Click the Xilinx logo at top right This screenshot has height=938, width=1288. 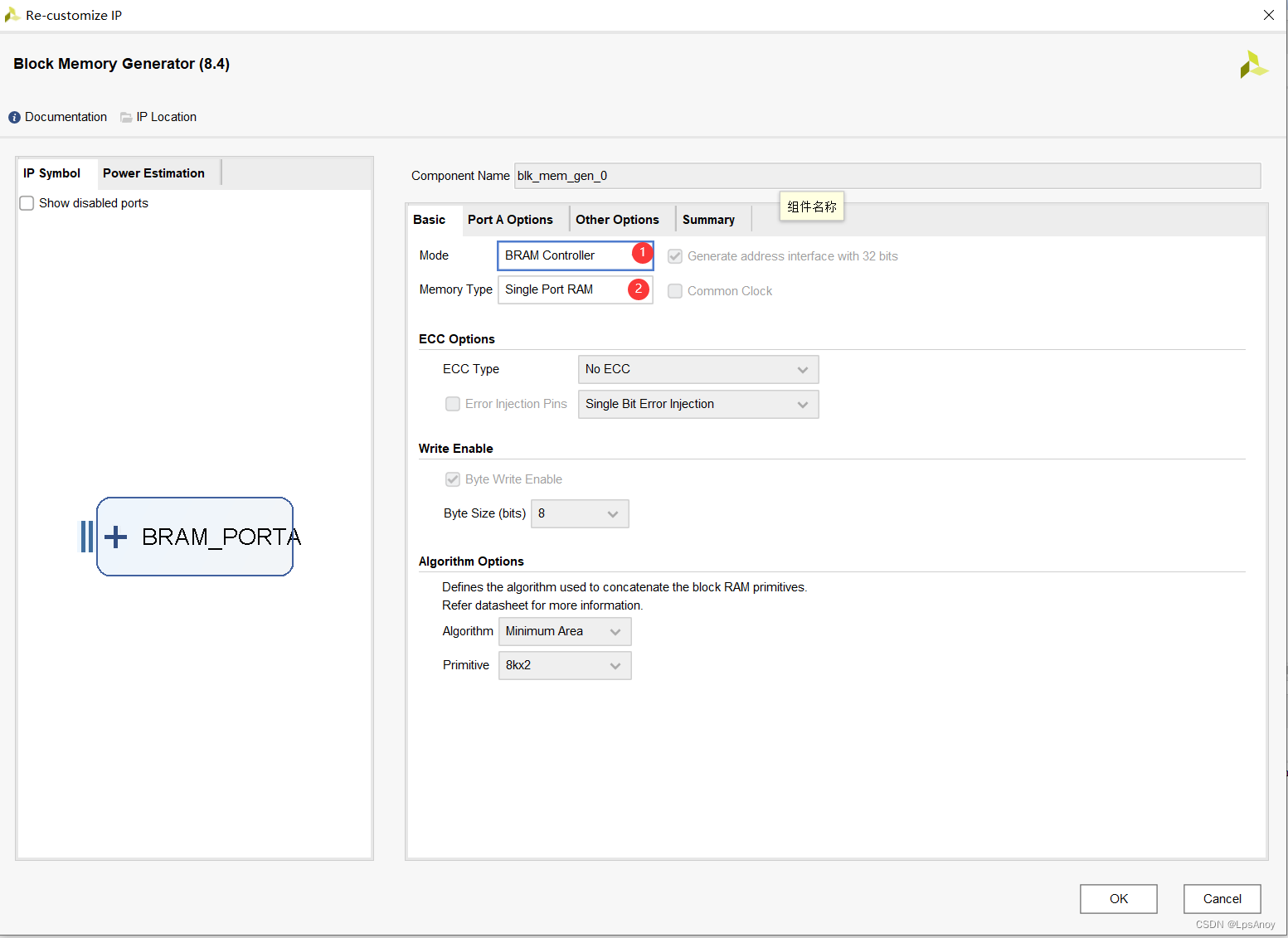pos(1254,65)
